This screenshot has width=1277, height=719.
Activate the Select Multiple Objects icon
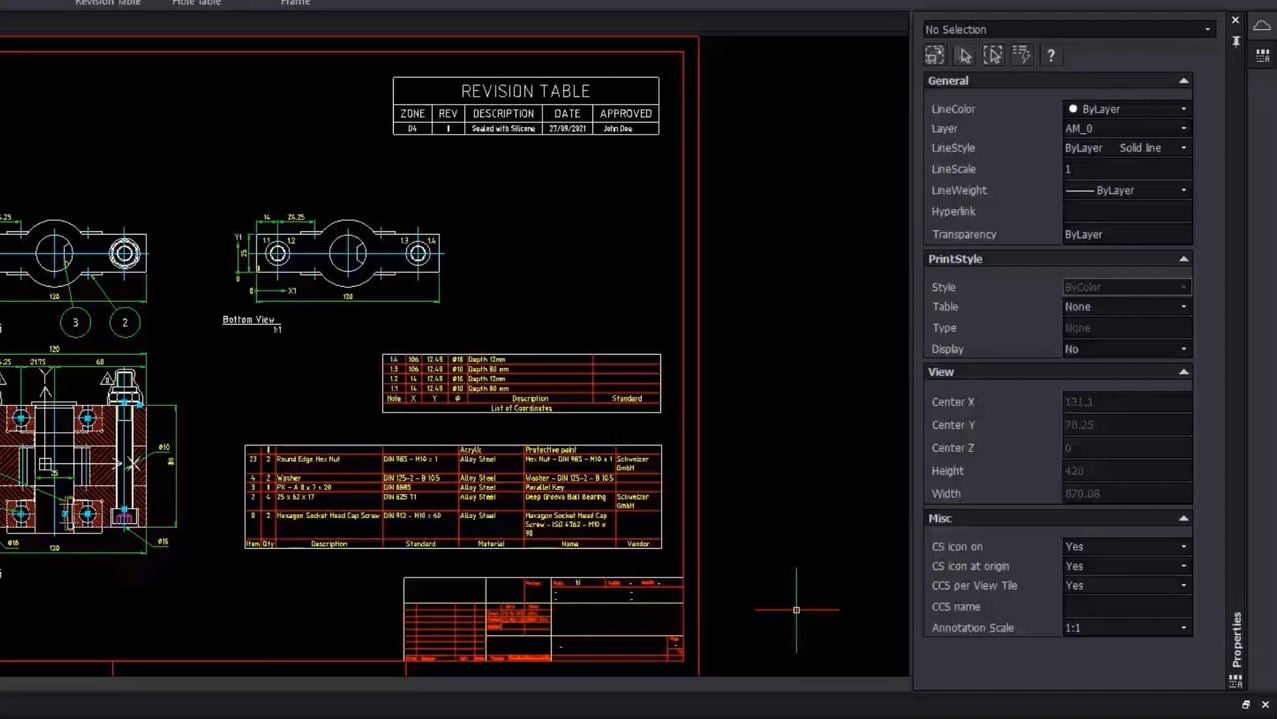993,55
